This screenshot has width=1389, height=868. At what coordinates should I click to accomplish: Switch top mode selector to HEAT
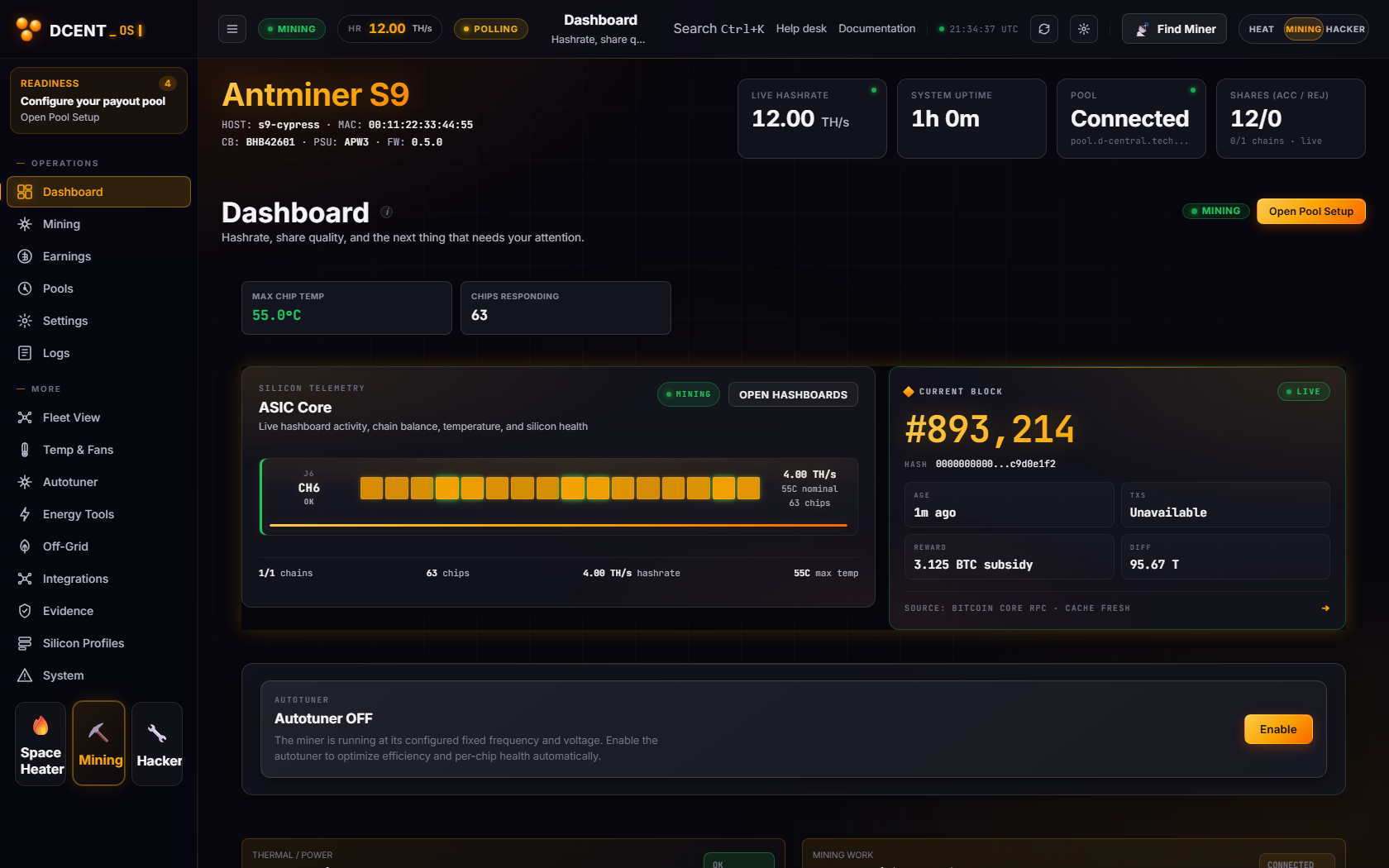tap(1261, 29)
